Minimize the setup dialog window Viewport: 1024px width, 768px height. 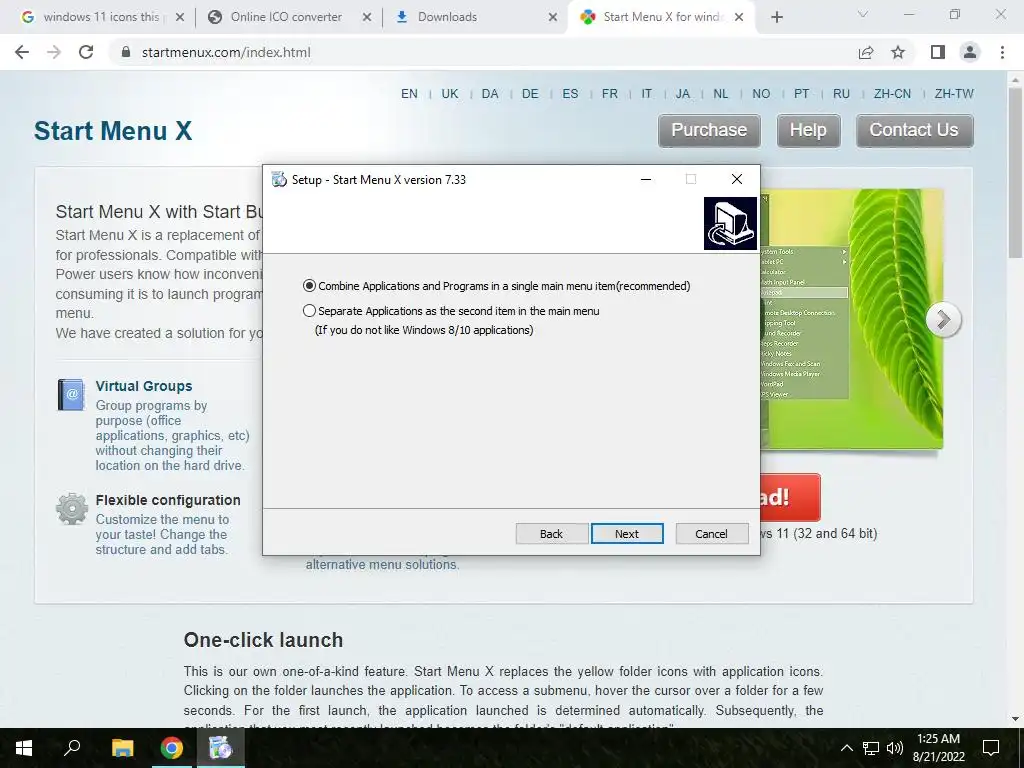click(x=646, y=180)
